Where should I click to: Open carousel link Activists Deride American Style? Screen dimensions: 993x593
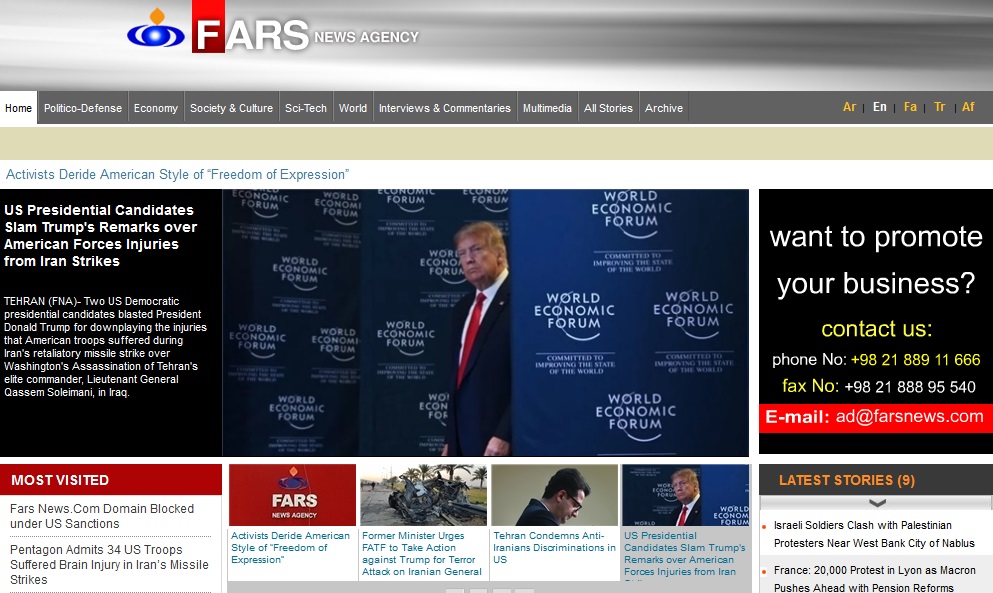pos(290,547)
